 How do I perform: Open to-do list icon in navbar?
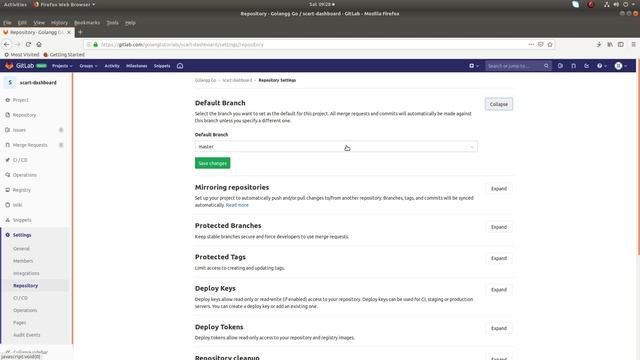[587, 66]
